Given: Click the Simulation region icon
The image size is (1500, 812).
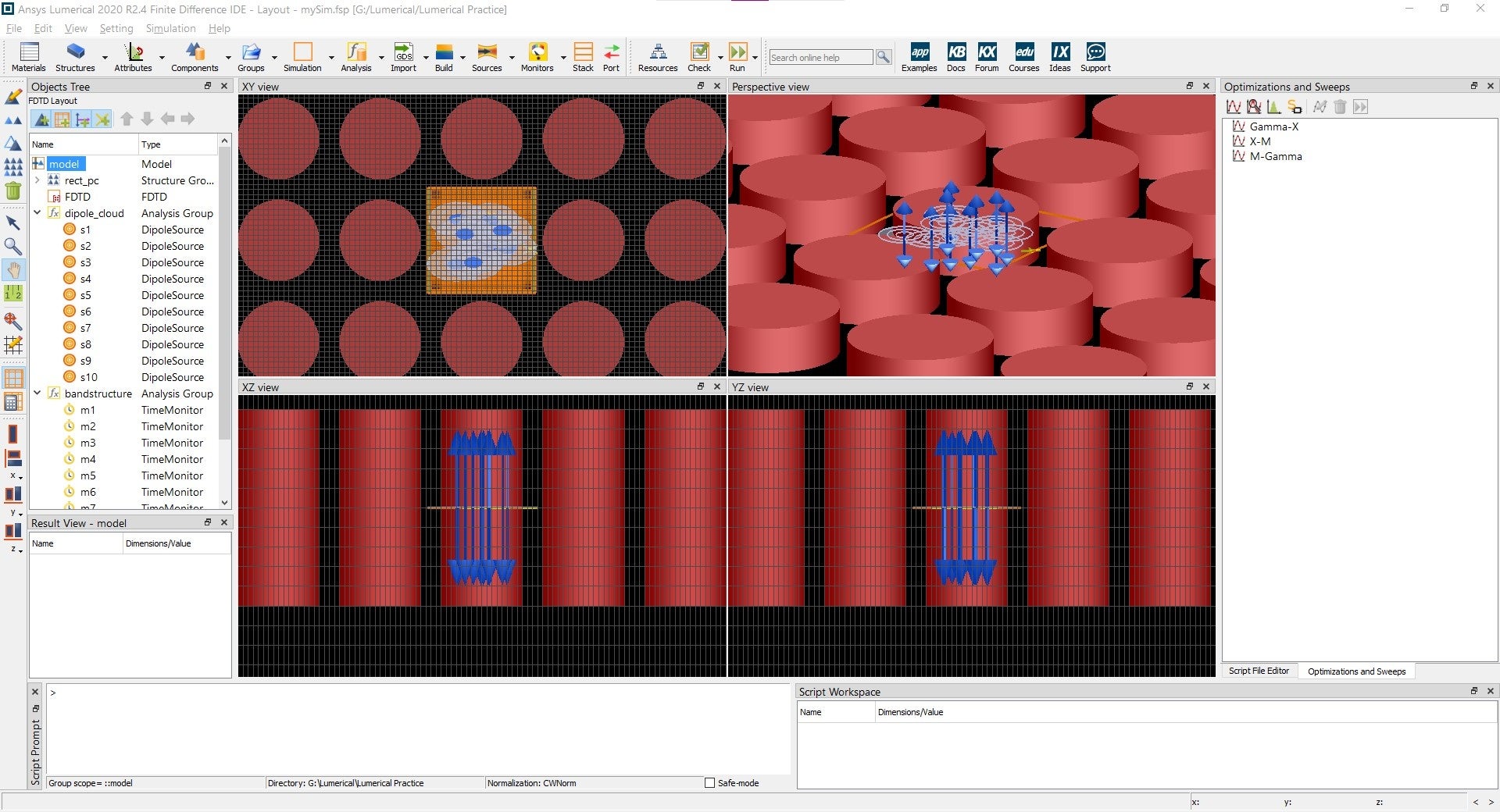Looking at the screenshot, I should click(x=302, y=52).
